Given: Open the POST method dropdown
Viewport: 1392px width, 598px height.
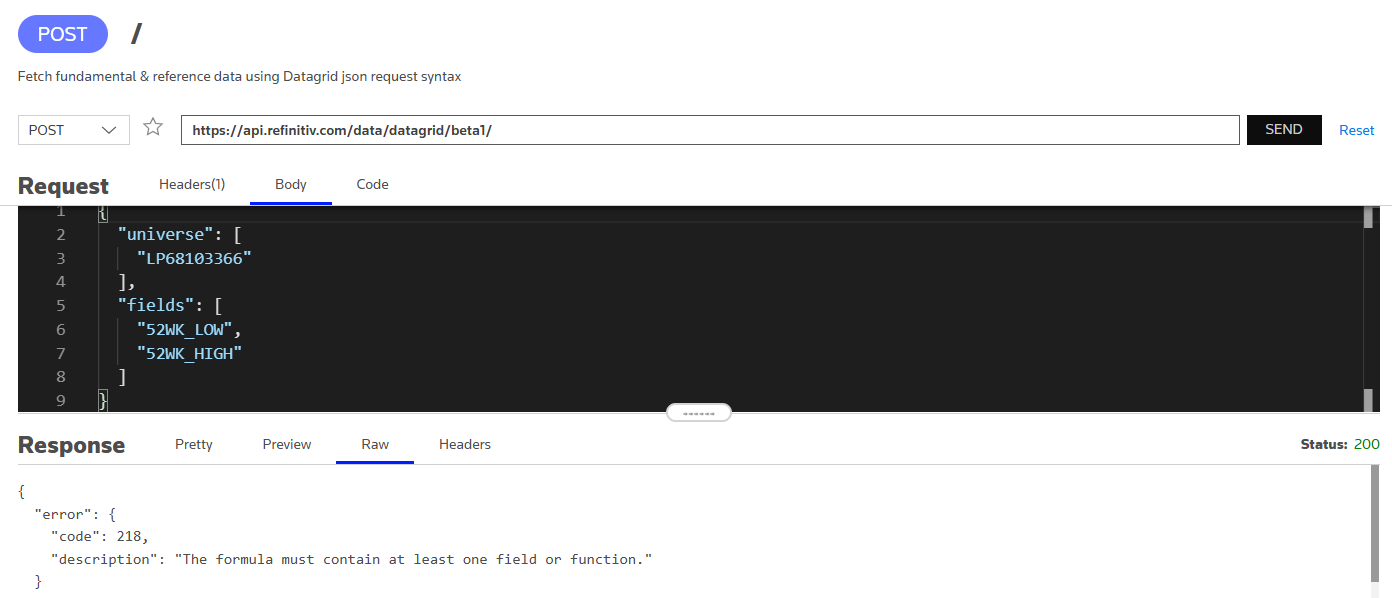Looking at the screenshot, I should click(x=74, y=130).
